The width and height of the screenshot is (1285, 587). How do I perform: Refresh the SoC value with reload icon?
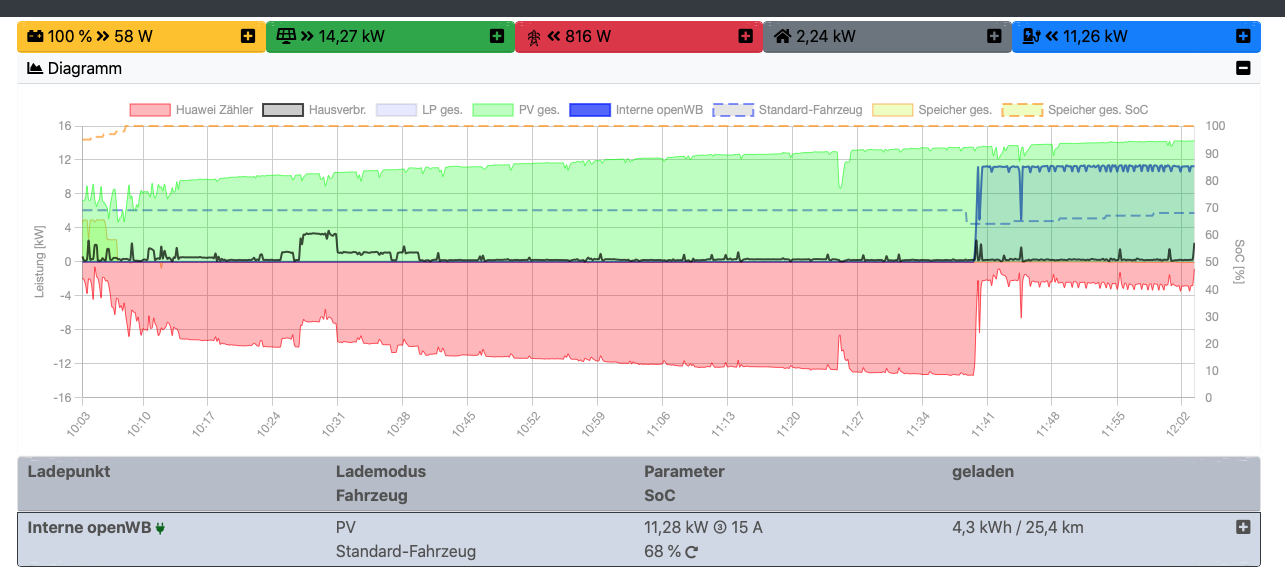(x=691, y=552)
